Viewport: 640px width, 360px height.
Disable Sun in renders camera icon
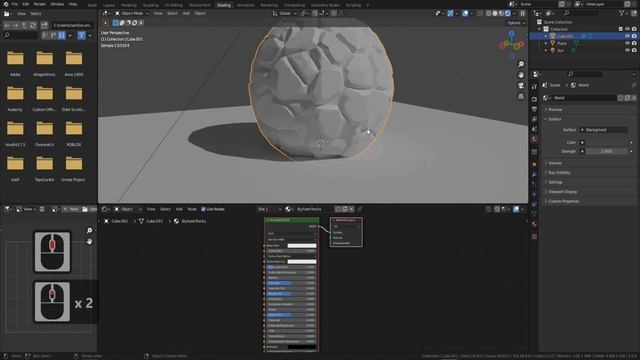point(634,51)
